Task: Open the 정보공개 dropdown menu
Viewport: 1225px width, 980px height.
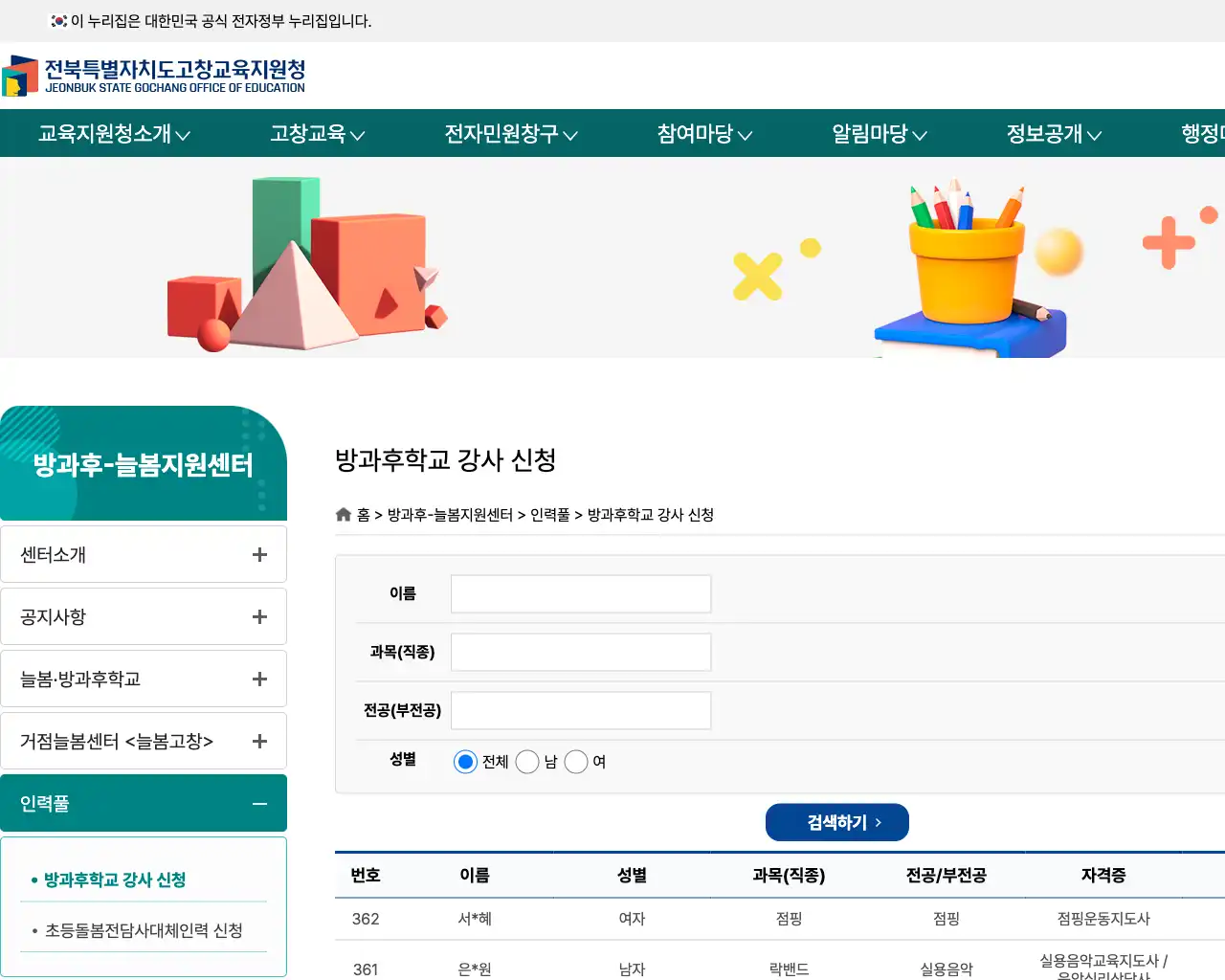Action: click(x=1053, y=133)
